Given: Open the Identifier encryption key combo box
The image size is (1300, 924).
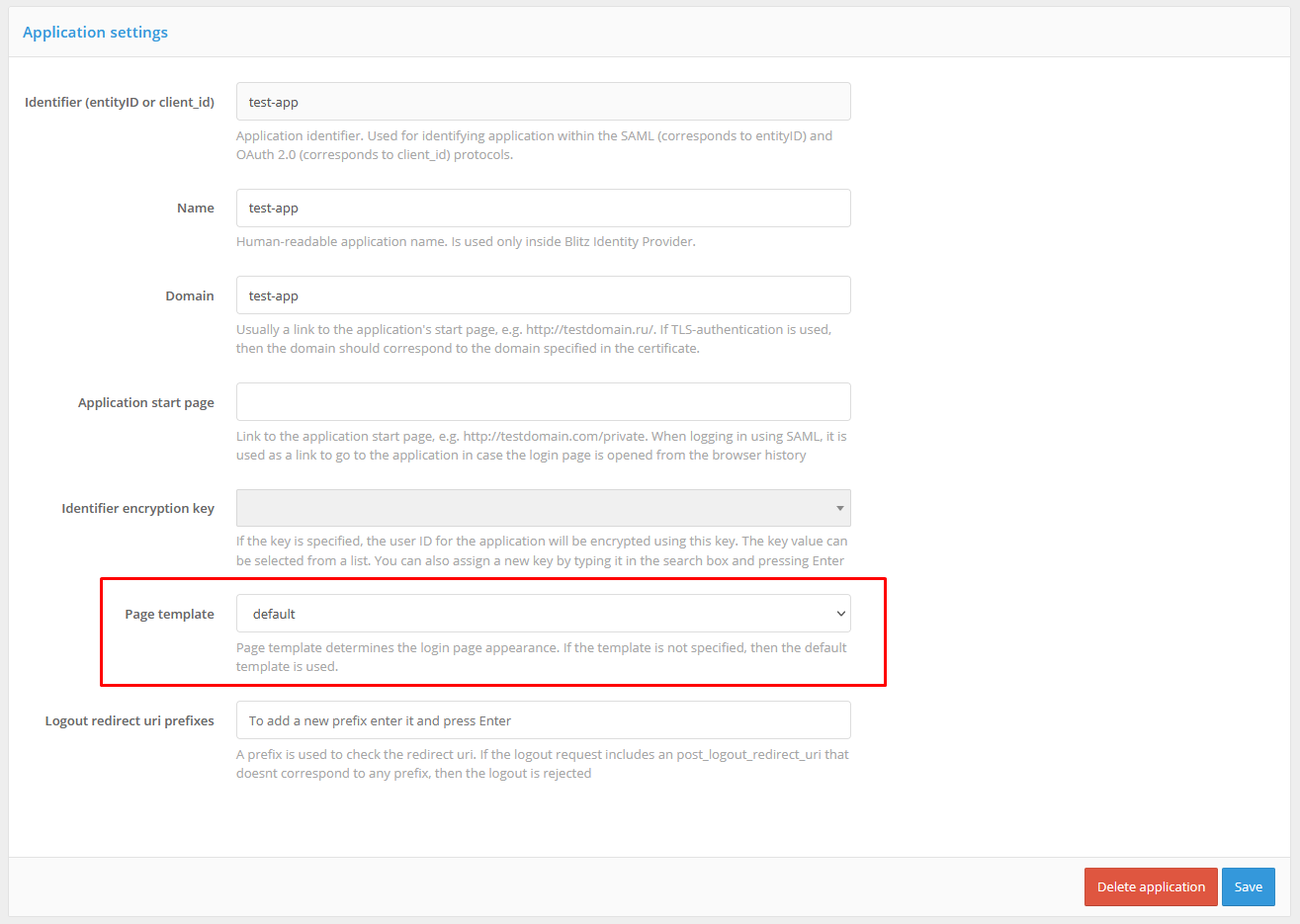Looking at the screenshot, I should pyautogui.click(x=534, y=508).
